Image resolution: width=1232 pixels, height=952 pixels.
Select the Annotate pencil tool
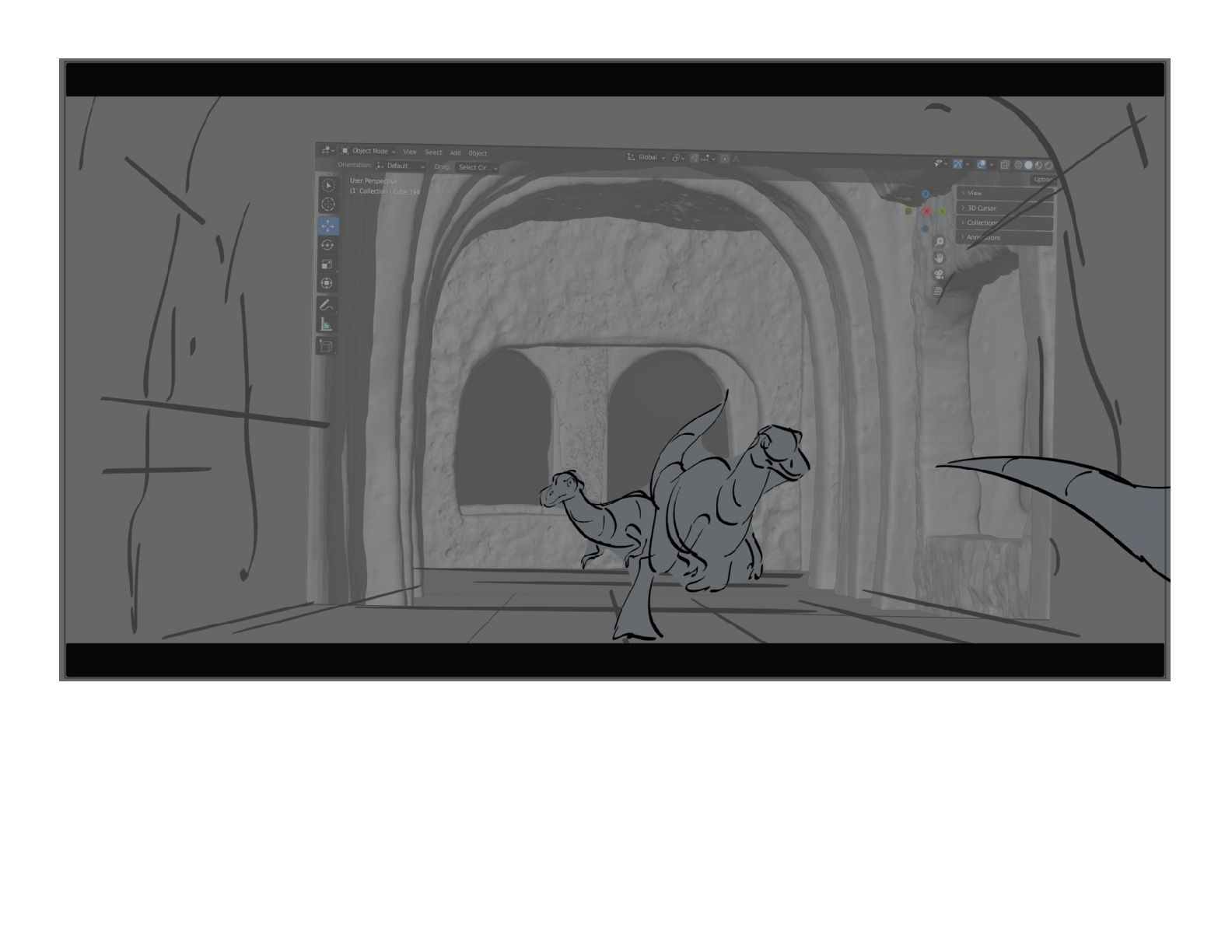326,306
